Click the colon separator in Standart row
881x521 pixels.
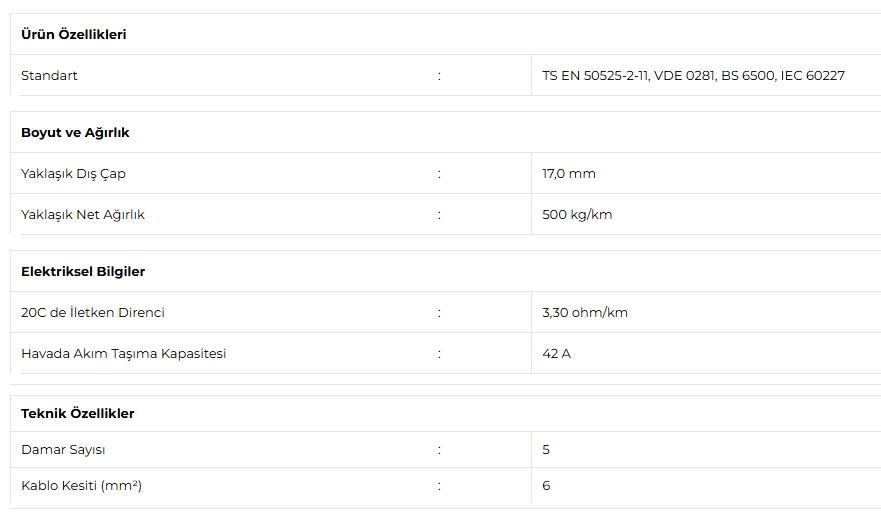tap(439, 76)
